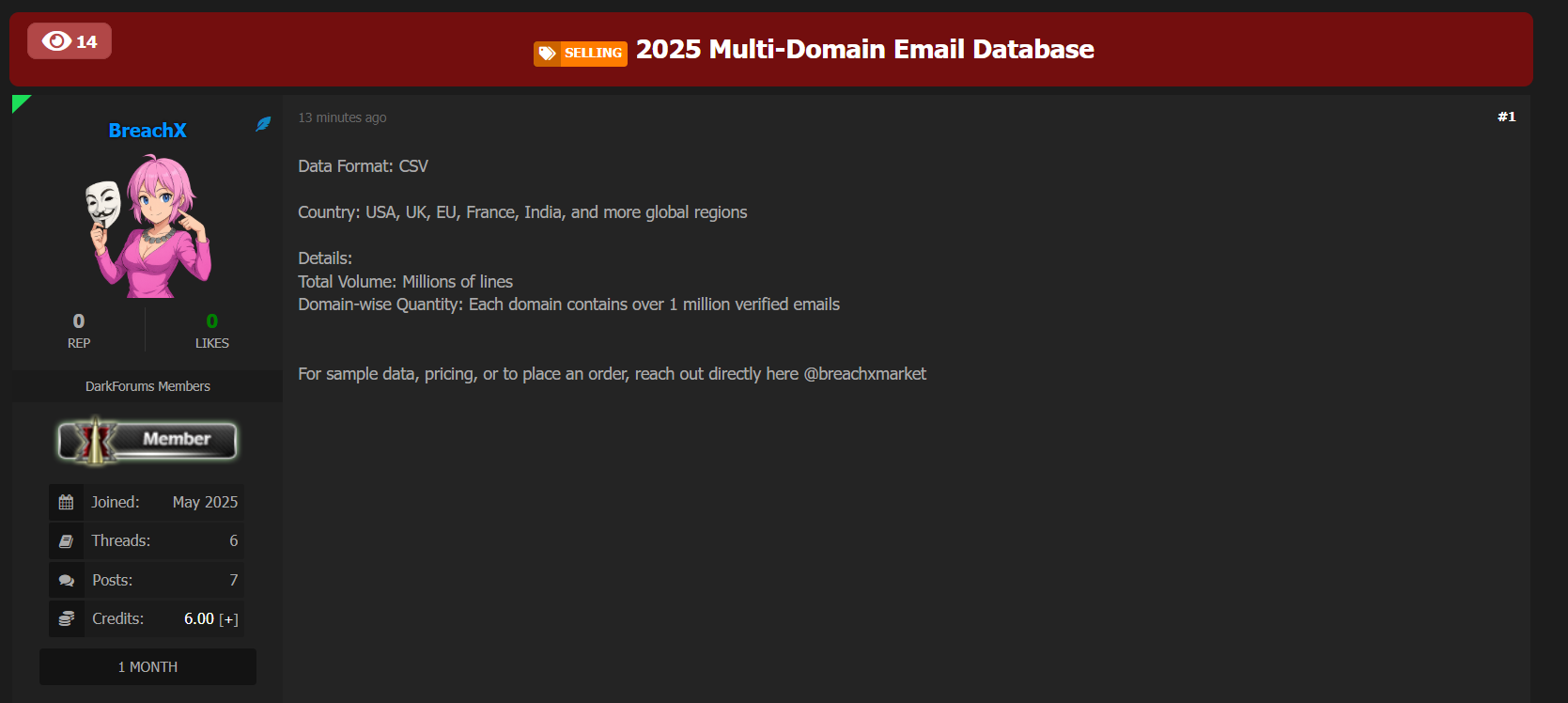1568x703 pixels.
Task: Click the 0 LIKES count
Action: click(x=211, y=321)
